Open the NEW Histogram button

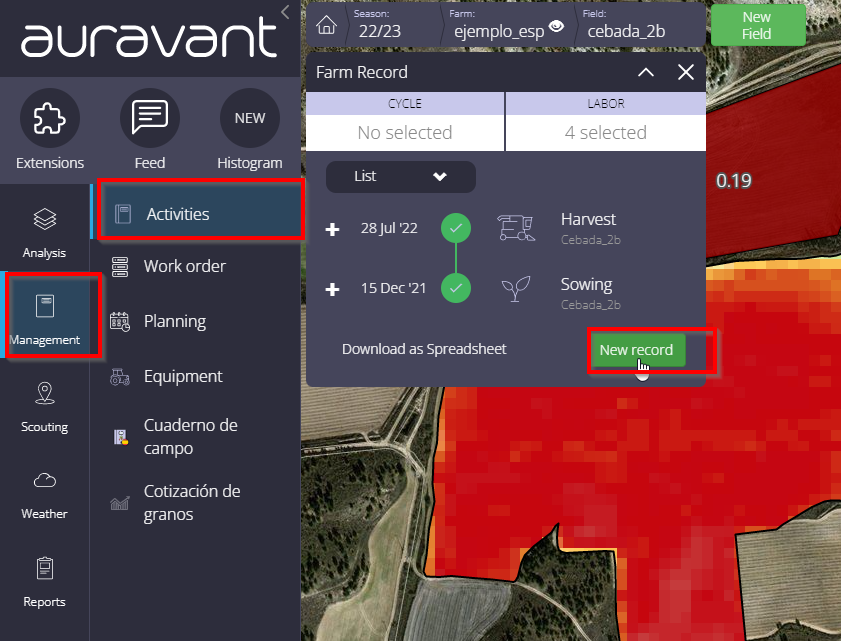tap(249, 118)
